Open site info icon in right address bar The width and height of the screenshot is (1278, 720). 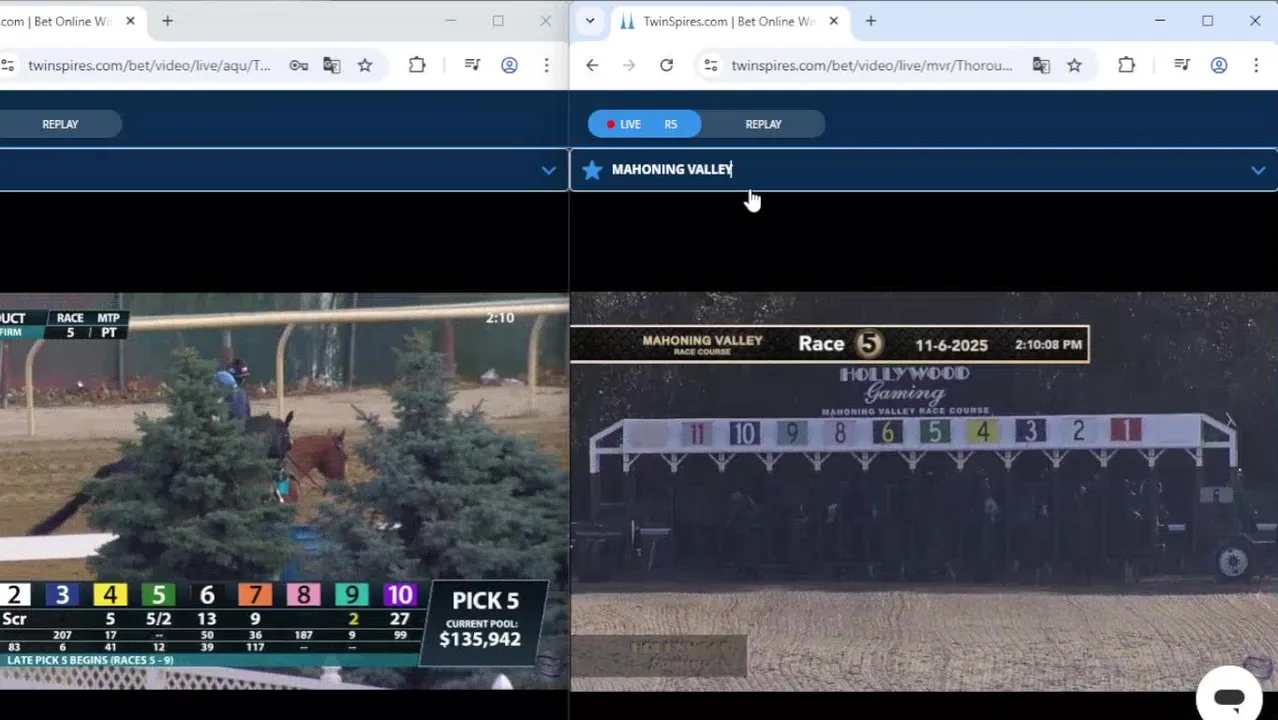(710, 65)
